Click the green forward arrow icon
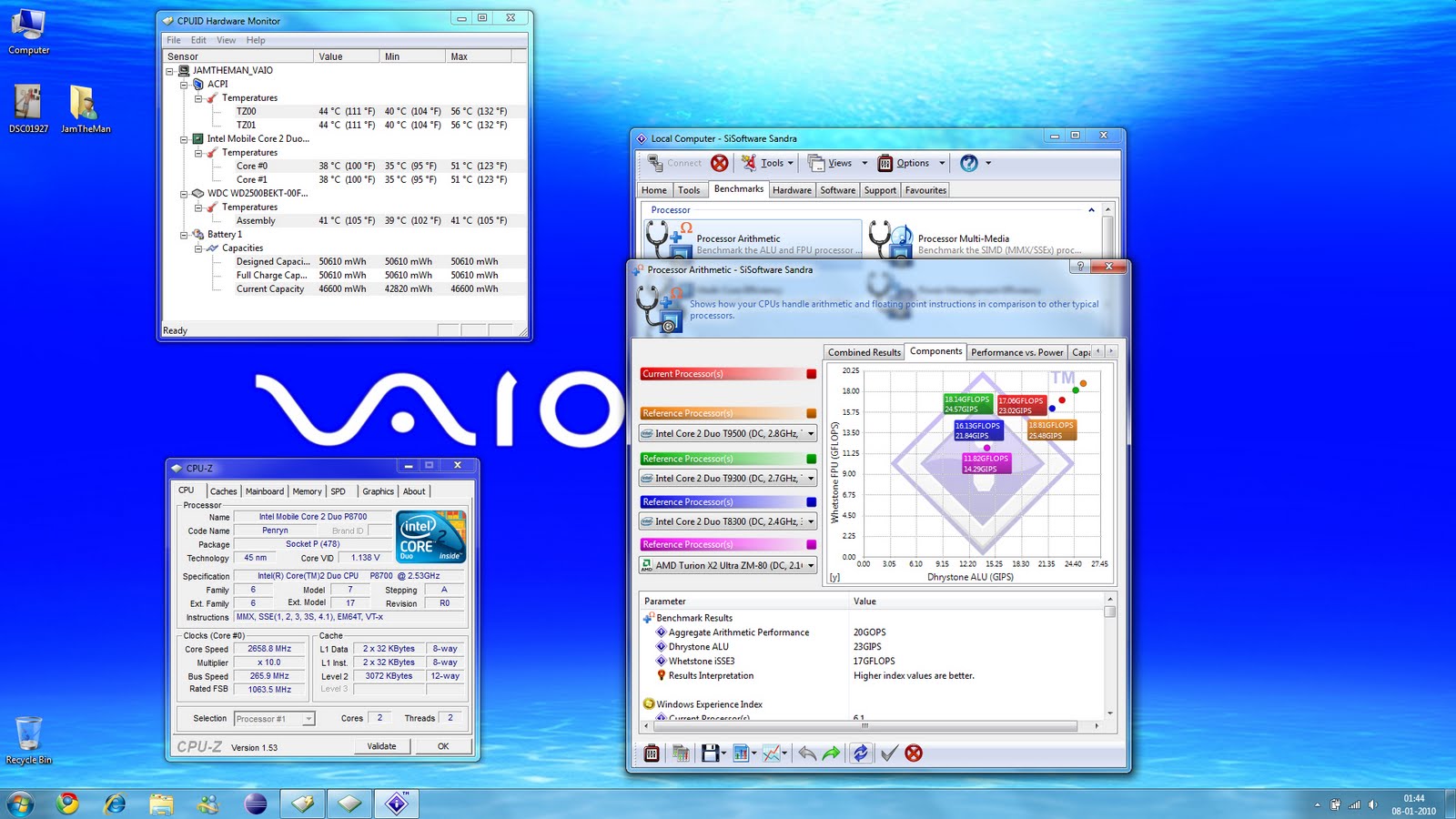This screenshot has width=1456, height=819. click(x=831, y=753)
